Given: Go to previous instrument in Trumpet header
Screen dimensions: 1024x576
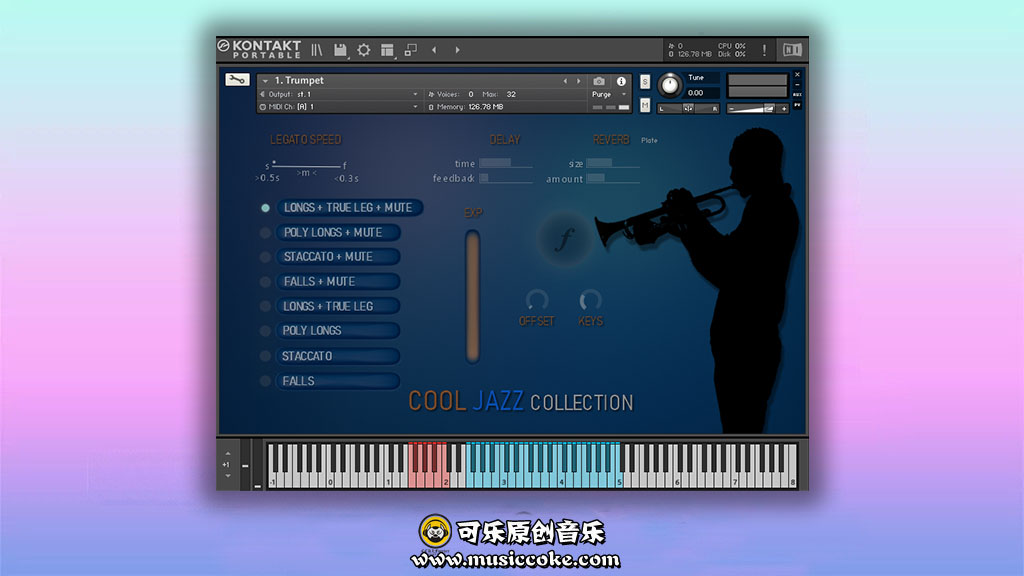Looking at the screenshot, I should tap(566, 81).
